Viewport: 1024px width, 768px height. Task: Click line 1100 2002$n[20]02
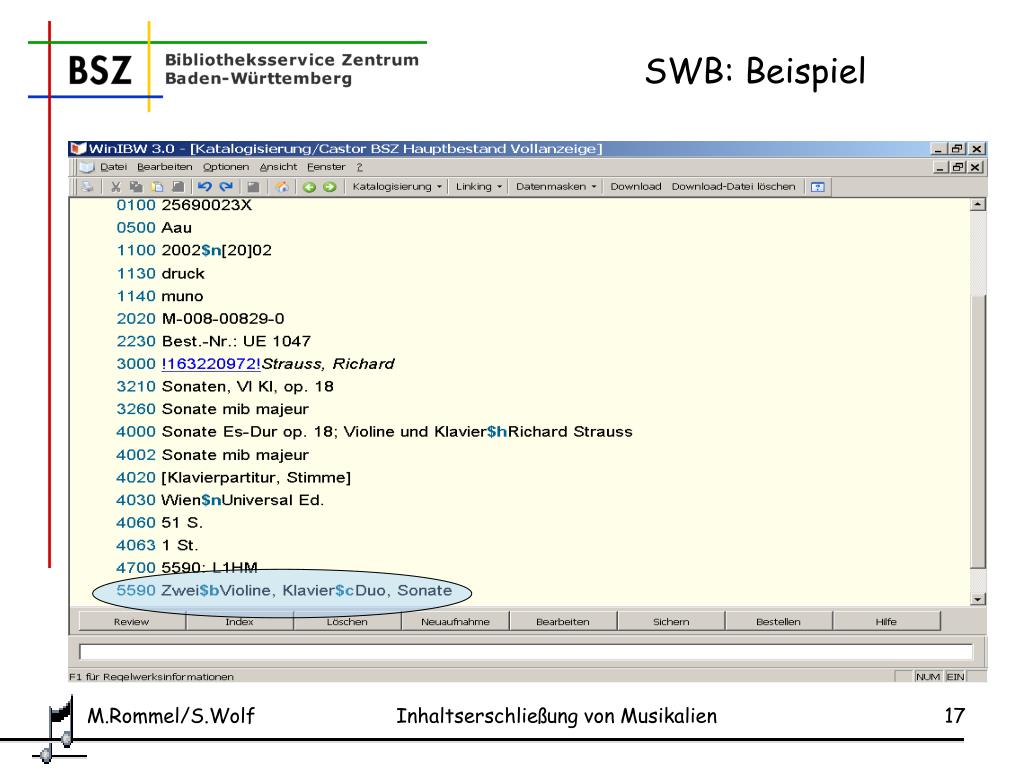194,250
